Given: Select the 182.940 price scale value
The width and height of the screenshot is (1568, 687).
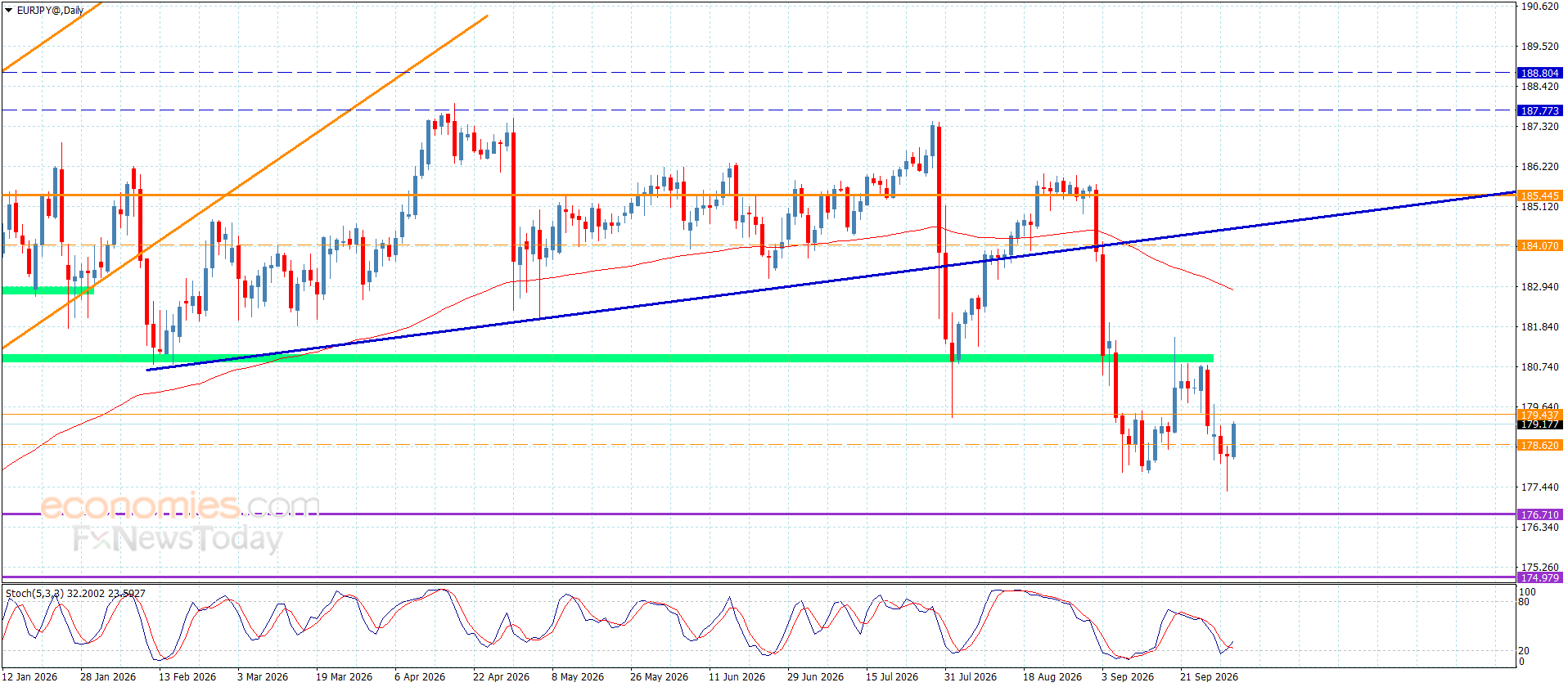Looking at the screenshot, I should click(x=1539, y=286).
